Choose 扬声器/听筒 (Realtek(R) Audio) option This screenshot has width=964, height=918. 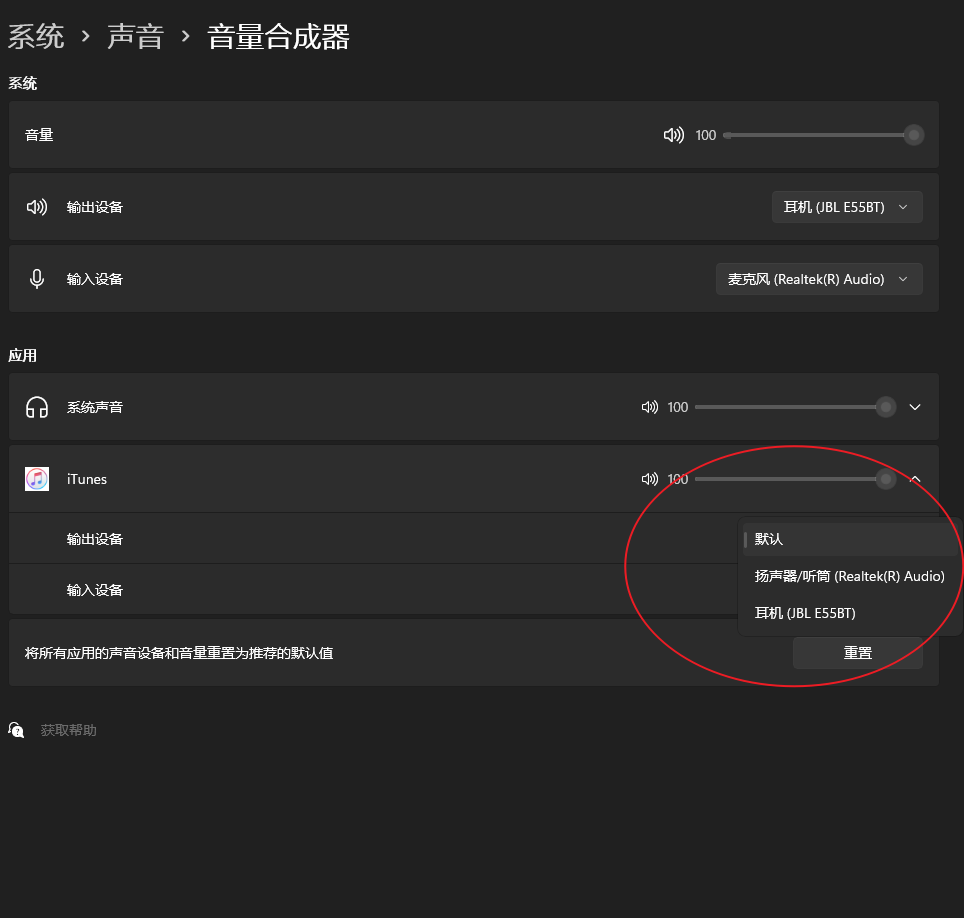click(x=849, y=576)
